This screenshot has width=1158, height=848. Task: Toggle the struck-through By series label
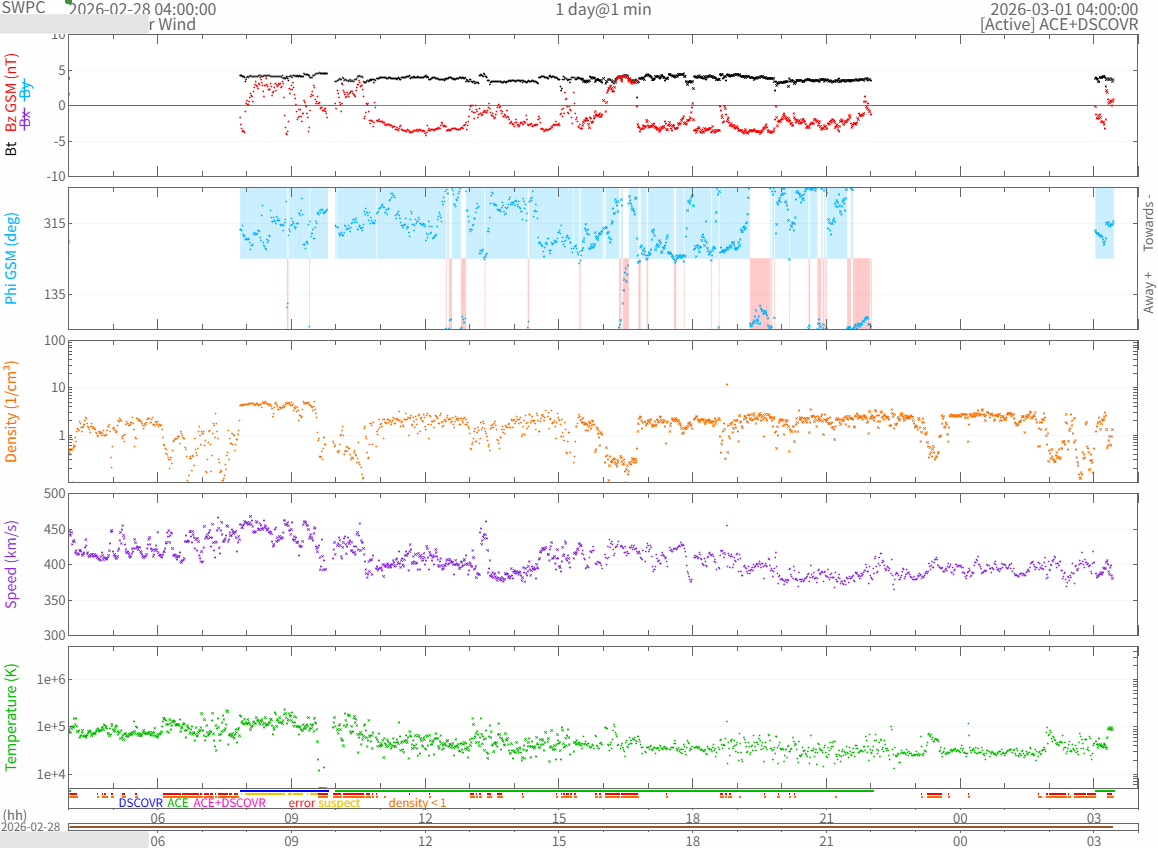[x=27, y=90]
